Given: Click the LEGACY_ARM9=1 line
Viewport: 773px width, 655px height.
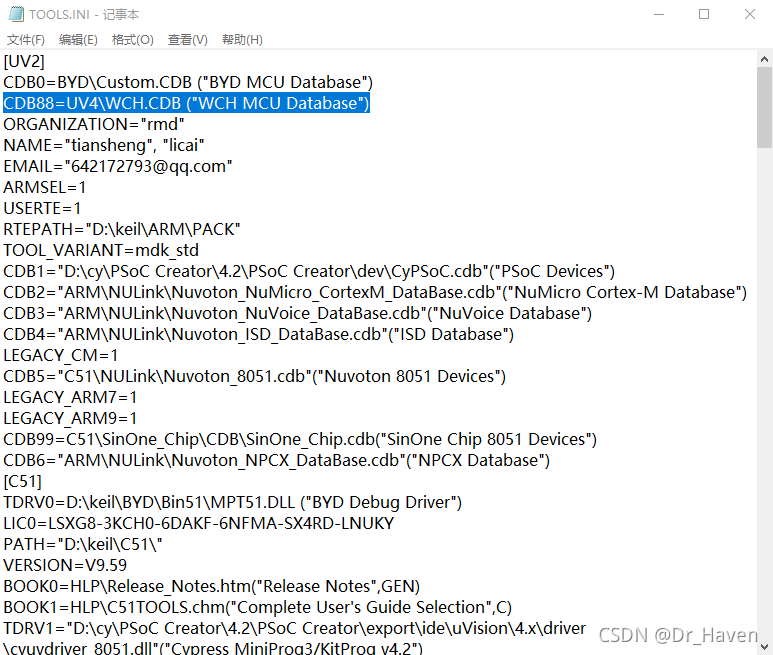Looking at the screenshot, I should (70, 418).
